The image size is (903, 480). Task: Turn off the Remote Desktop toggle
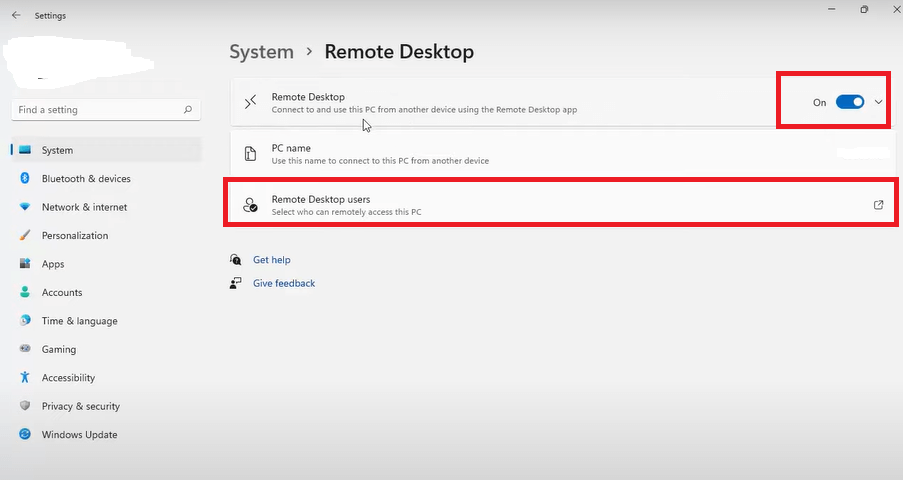(849, 102)
